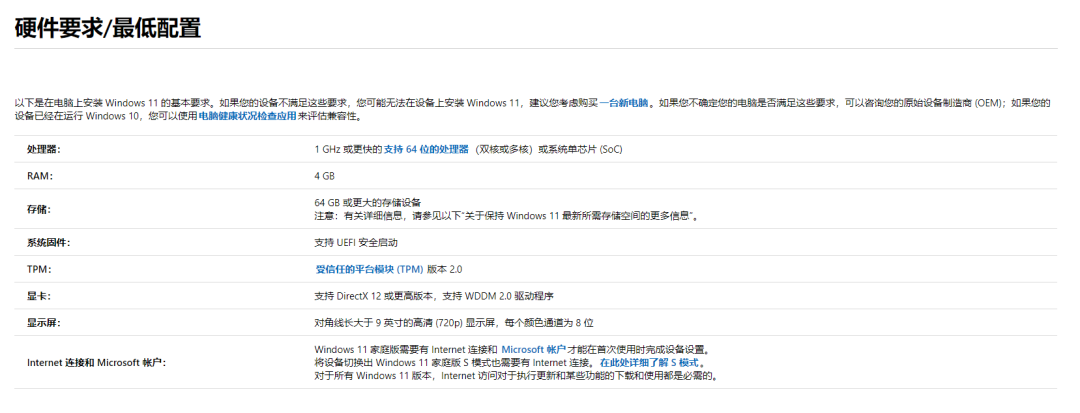Select the 显卡: row label

tap(39, 296)
